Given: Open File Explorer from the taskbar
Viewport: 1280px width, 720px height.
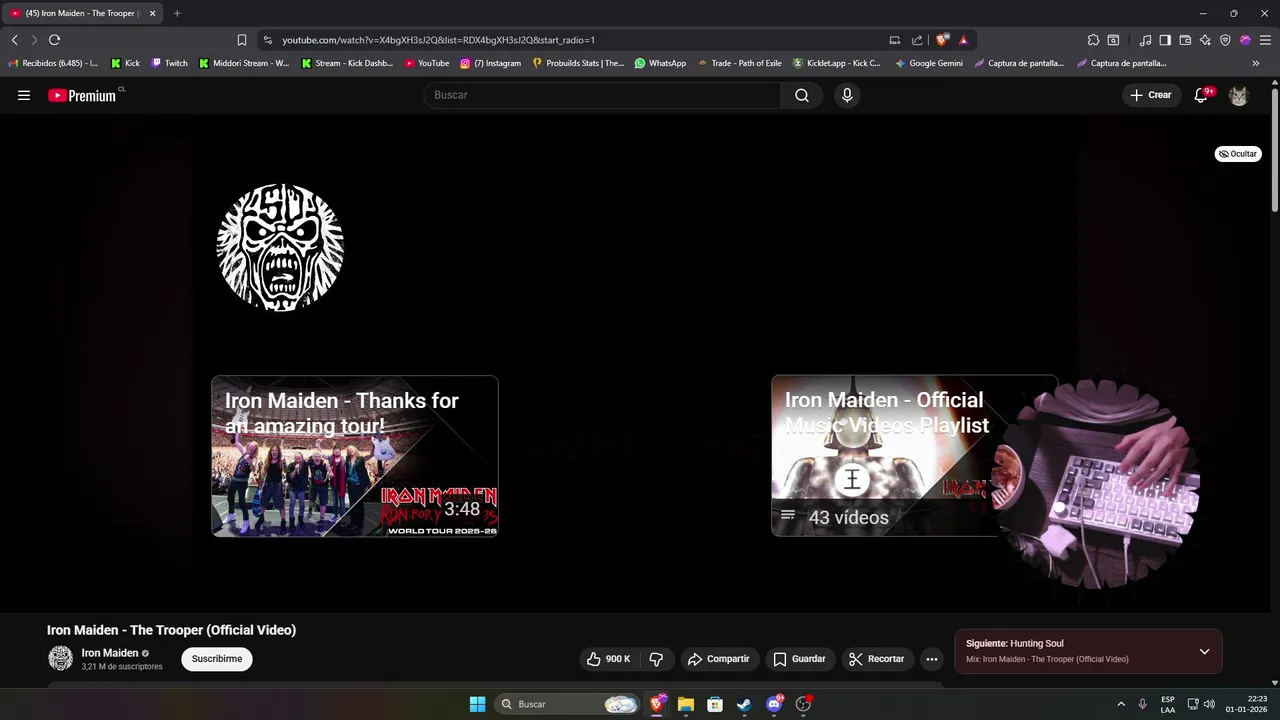Looking at the screenshot, I should (x=686, y=704).
